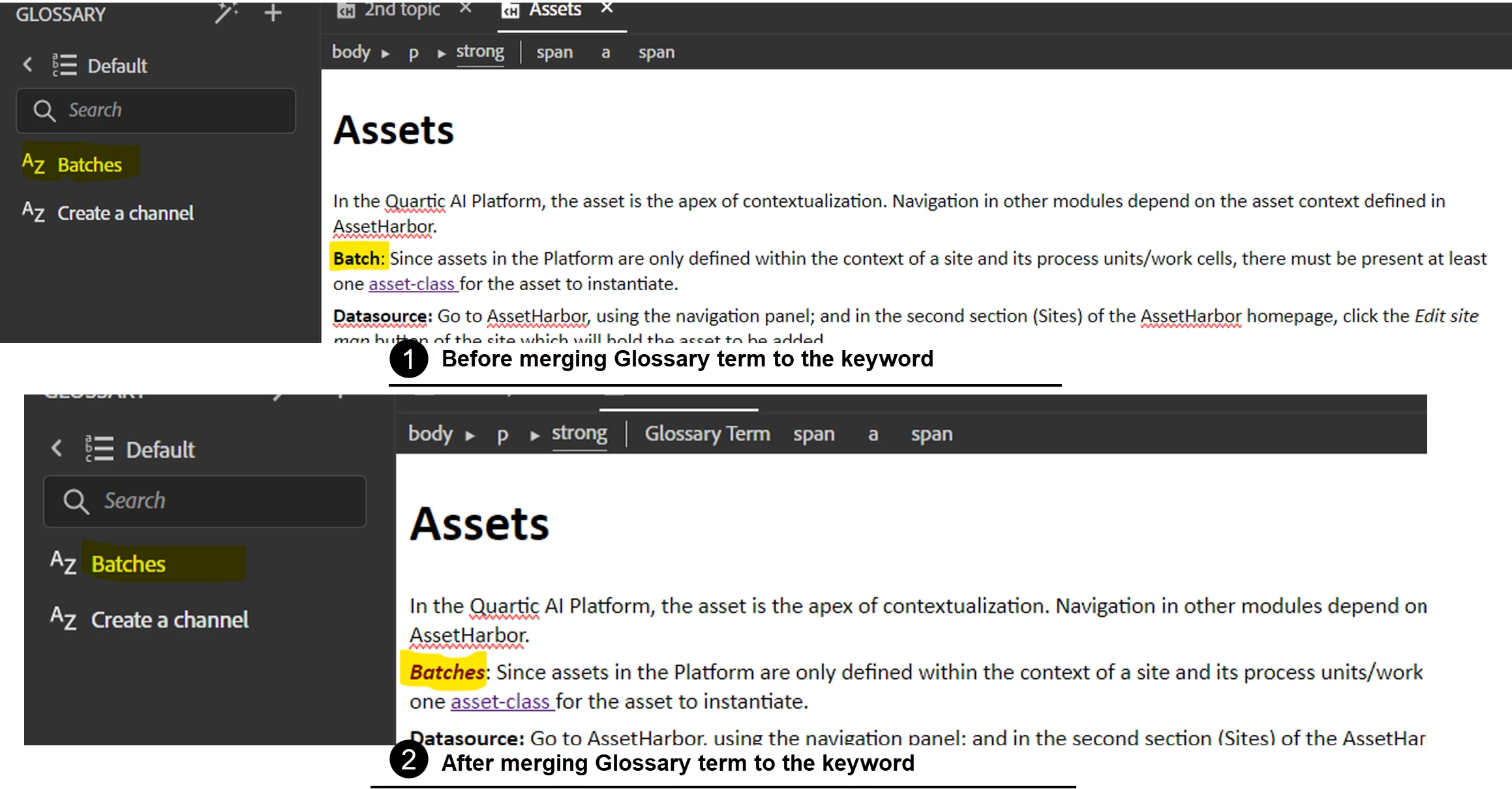Viewport: 1512px width, 789px height.
Task: Click the AZ icon beside Create a channel in lower panel
Action: (x=63, y=618)
